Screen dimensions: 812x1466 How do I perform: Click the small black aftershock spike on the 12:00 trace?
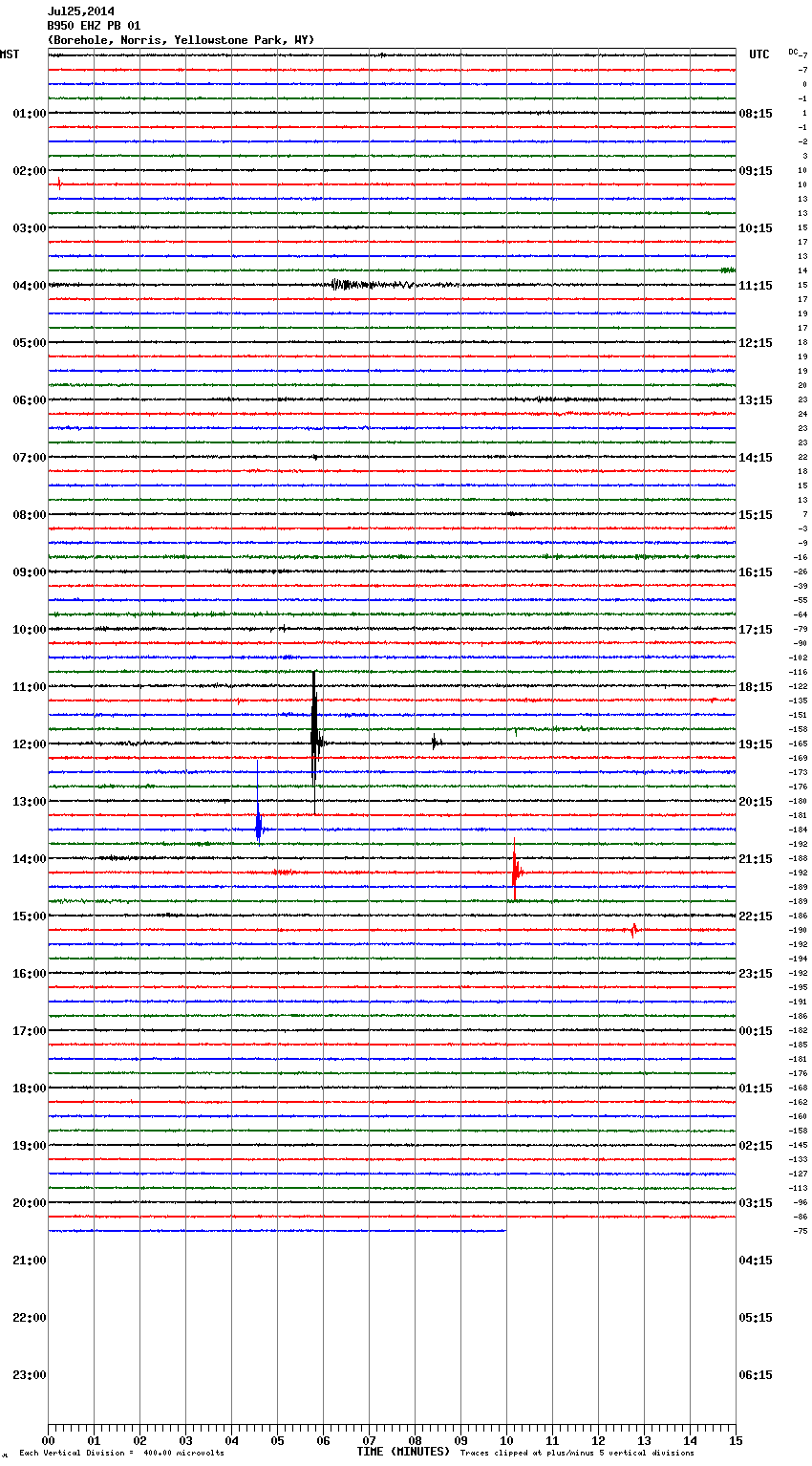[x=435, y=742]
